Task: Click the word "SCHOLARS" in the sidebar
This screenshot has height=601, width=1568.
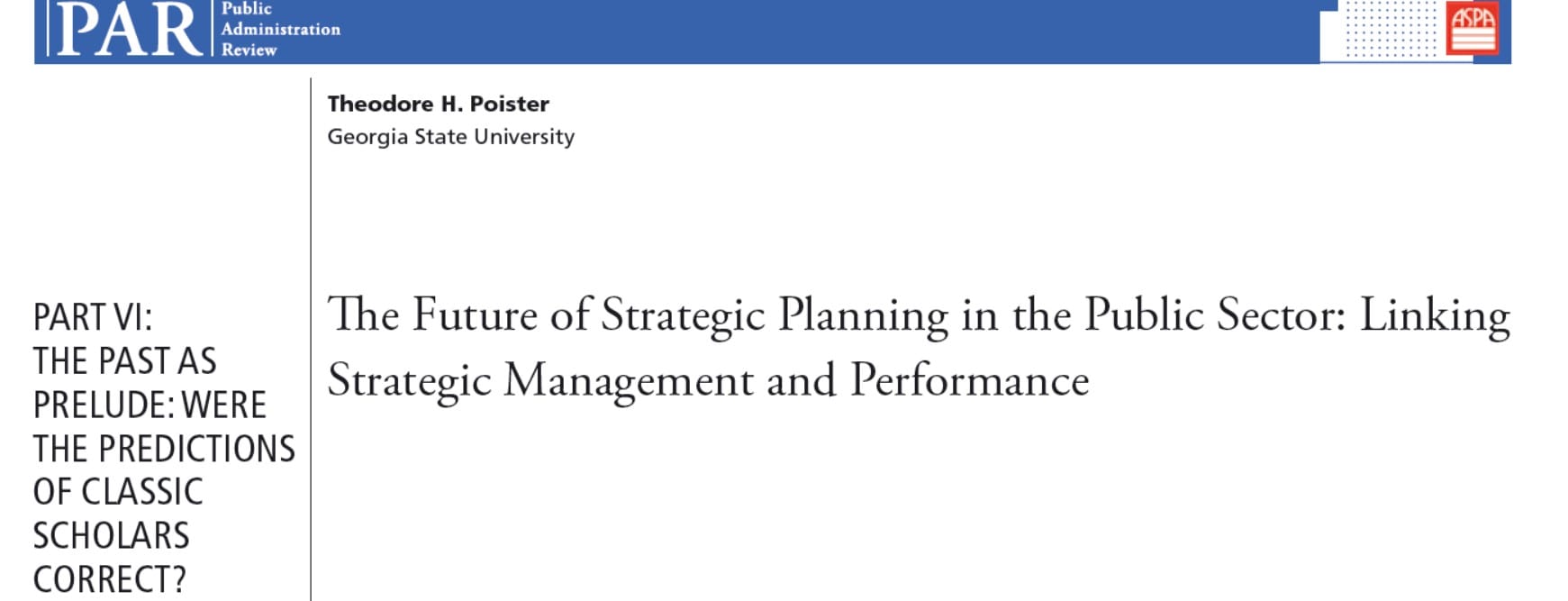Action: point(111,536)
